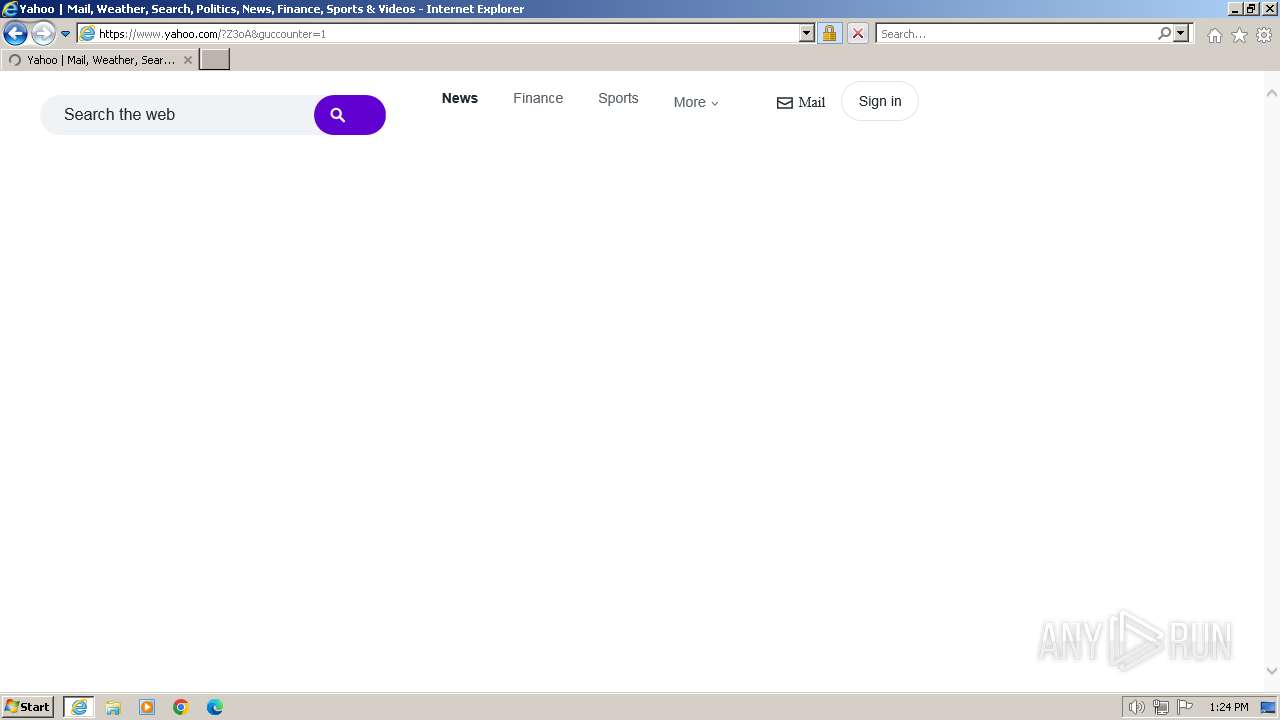This screenshot has width=1280, height=720.
Task: Click the Sign in button
Action: tap(880, 101)
